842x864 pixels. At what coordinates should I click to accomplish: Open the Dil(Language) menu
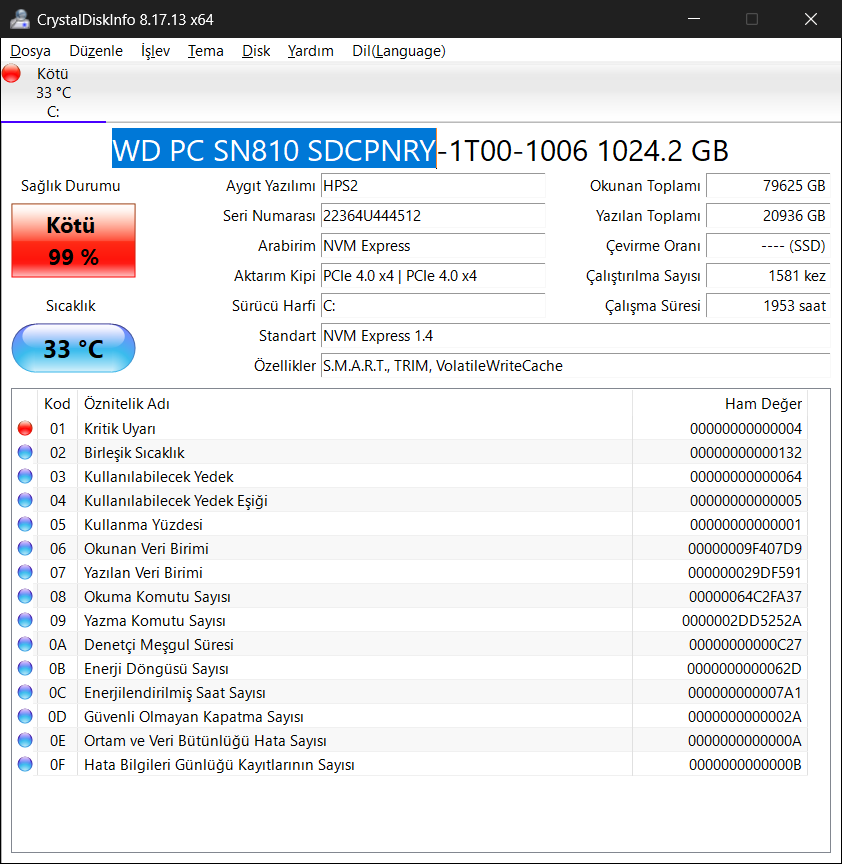tap(399, 51)
